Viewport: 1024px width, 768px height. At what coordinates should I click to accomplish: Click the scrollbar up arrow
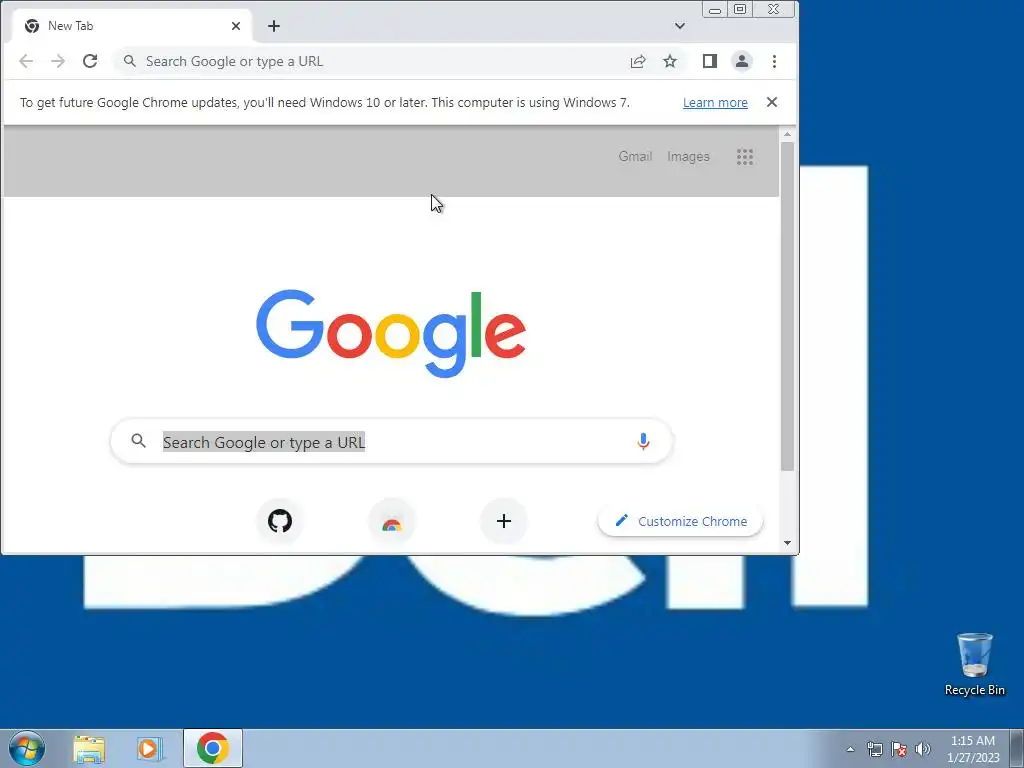tap(788, 134)
